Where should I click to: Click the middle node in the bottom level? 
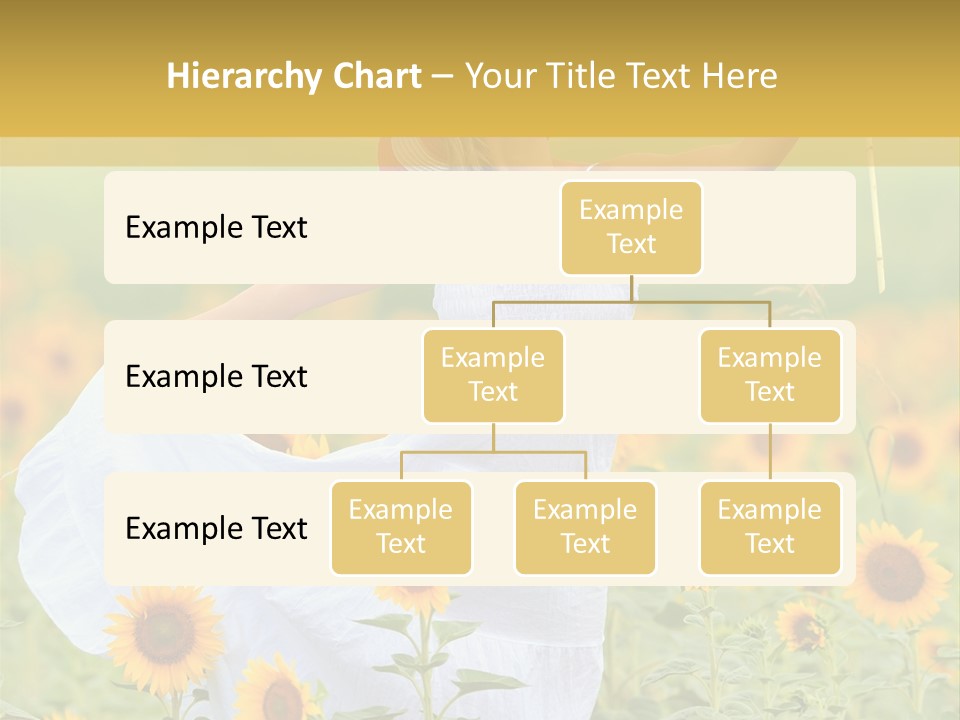coord(585,527)
